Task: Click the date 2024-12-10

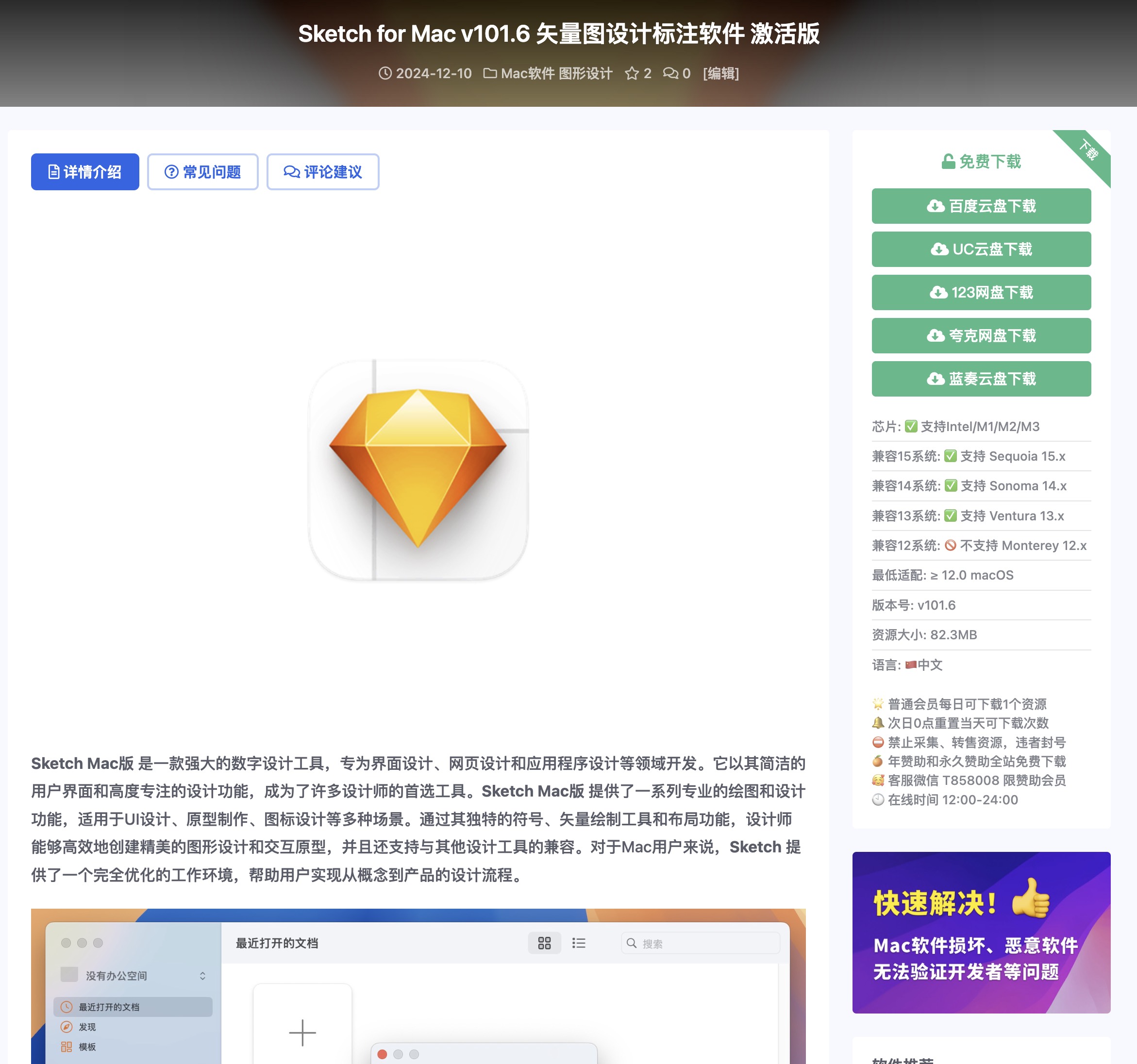Action: 434,73
